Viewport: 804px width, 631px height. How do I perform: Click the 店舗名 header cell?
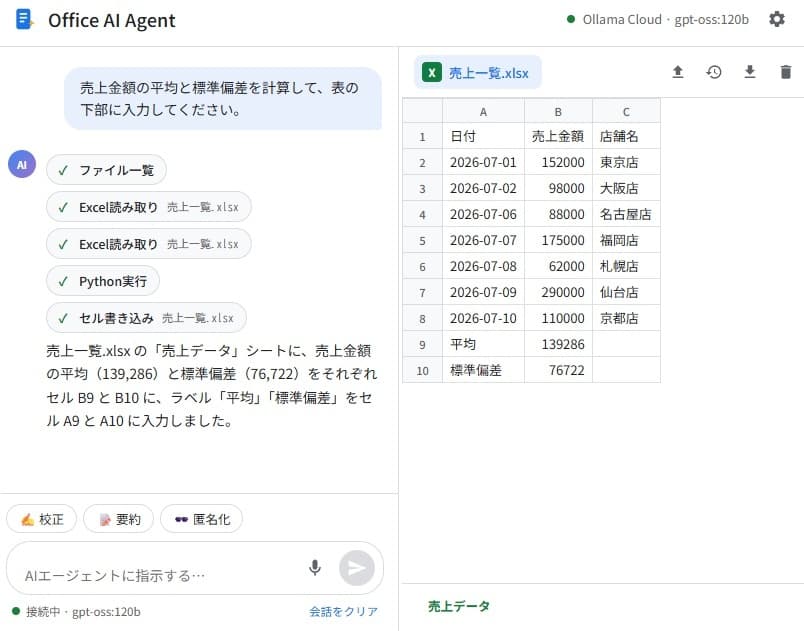click(x=626, y=136)
